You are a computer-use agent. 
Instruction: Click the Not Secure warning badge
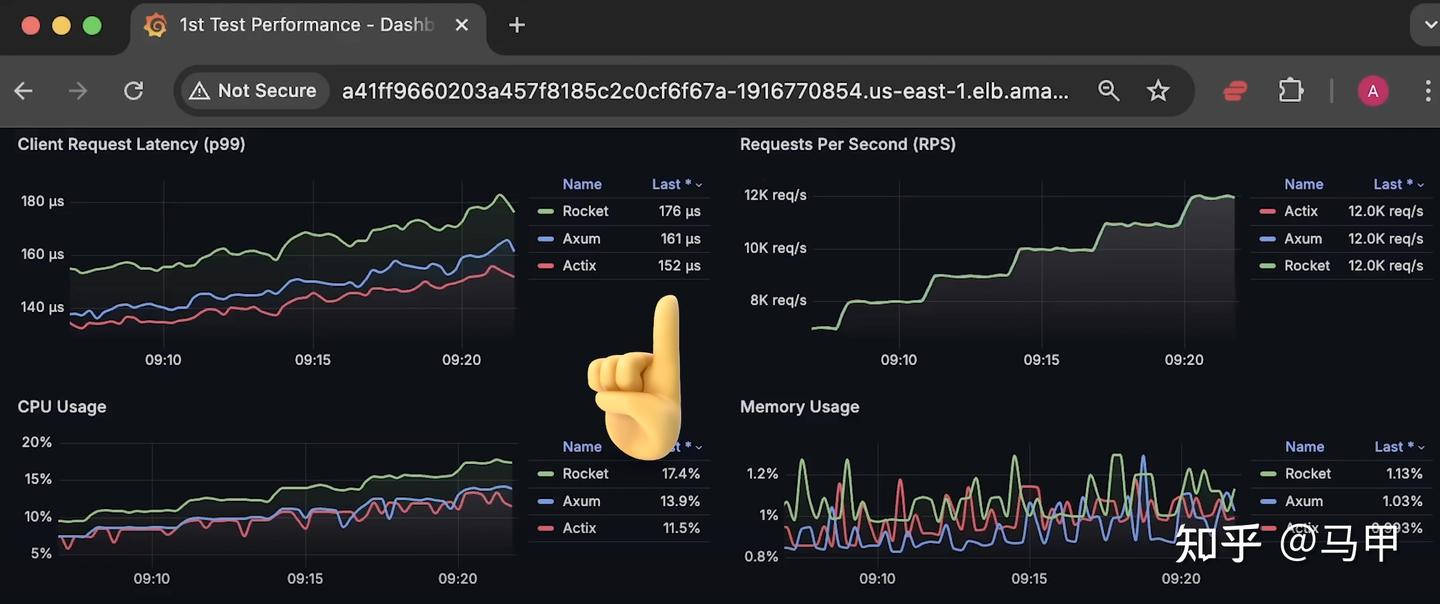click(x=254, y=91)
